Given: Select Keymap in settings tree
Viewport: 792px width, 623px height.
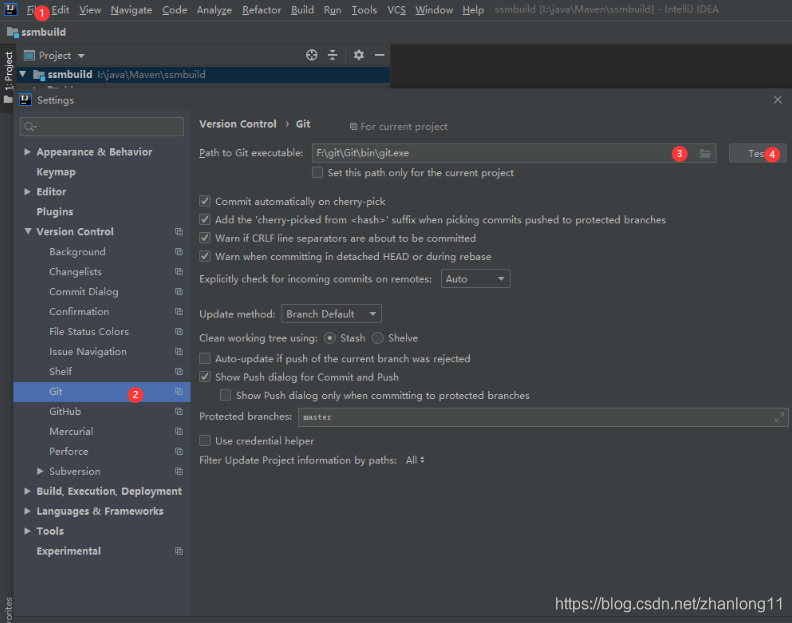Looking at the screenshot, I should pos(56,172).
